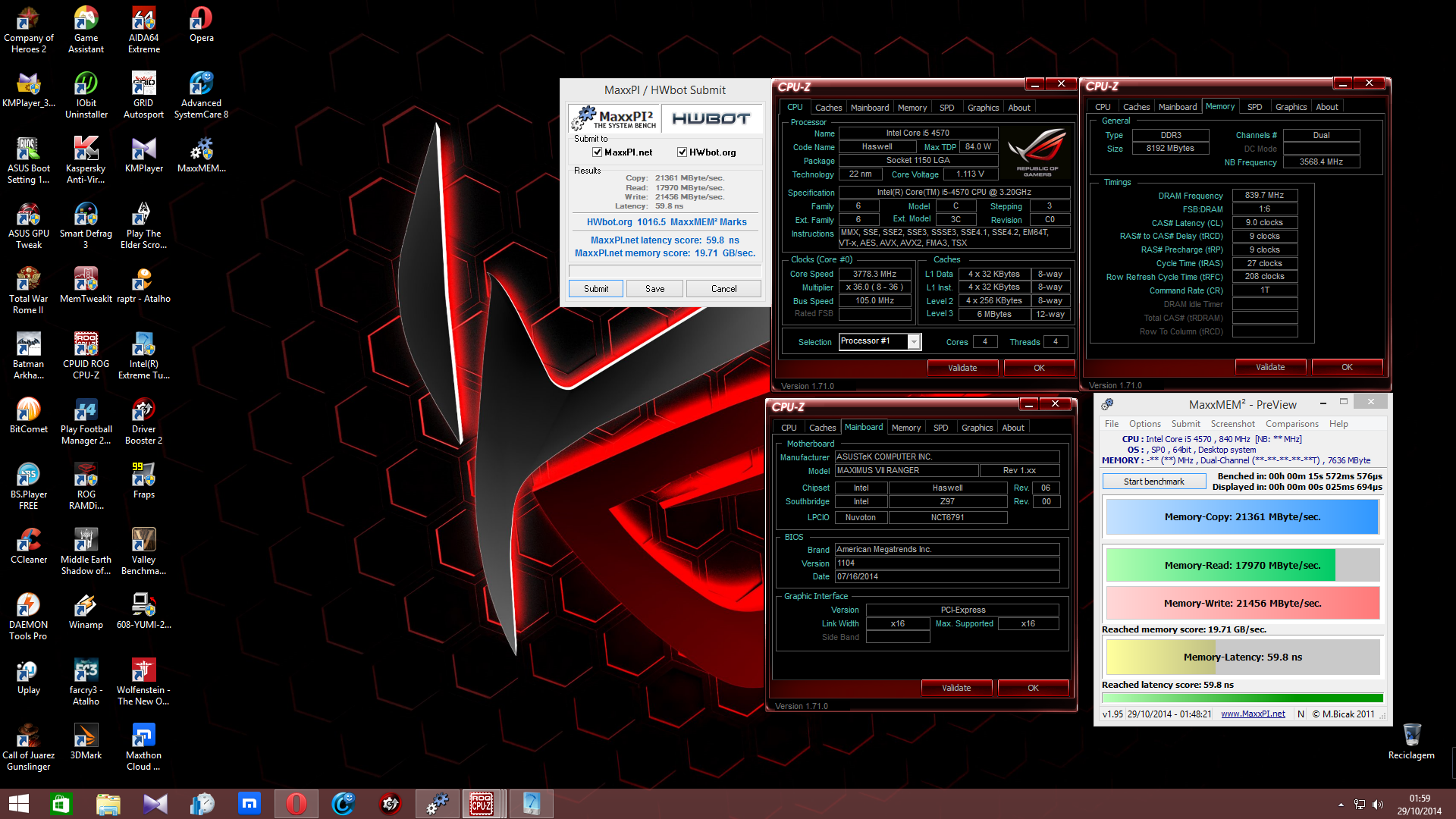Click volume icon in system tray
This screenshot has height=819, width=1456.
coord(1377,805)
